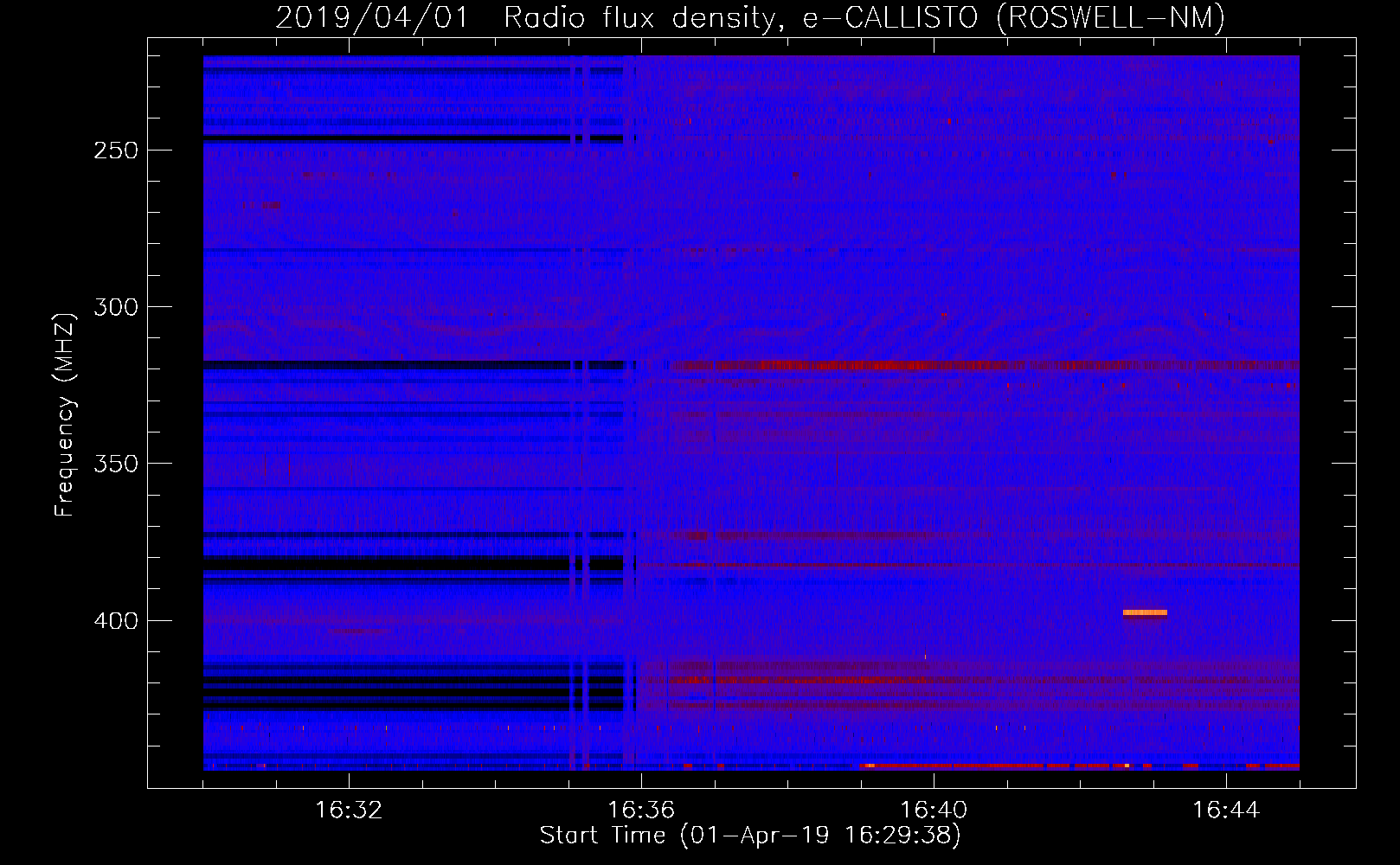The image size is (1400, 865).
Task: Click the 'Frequency (MHZ)' axis label
Action: (x=65, y=414)
